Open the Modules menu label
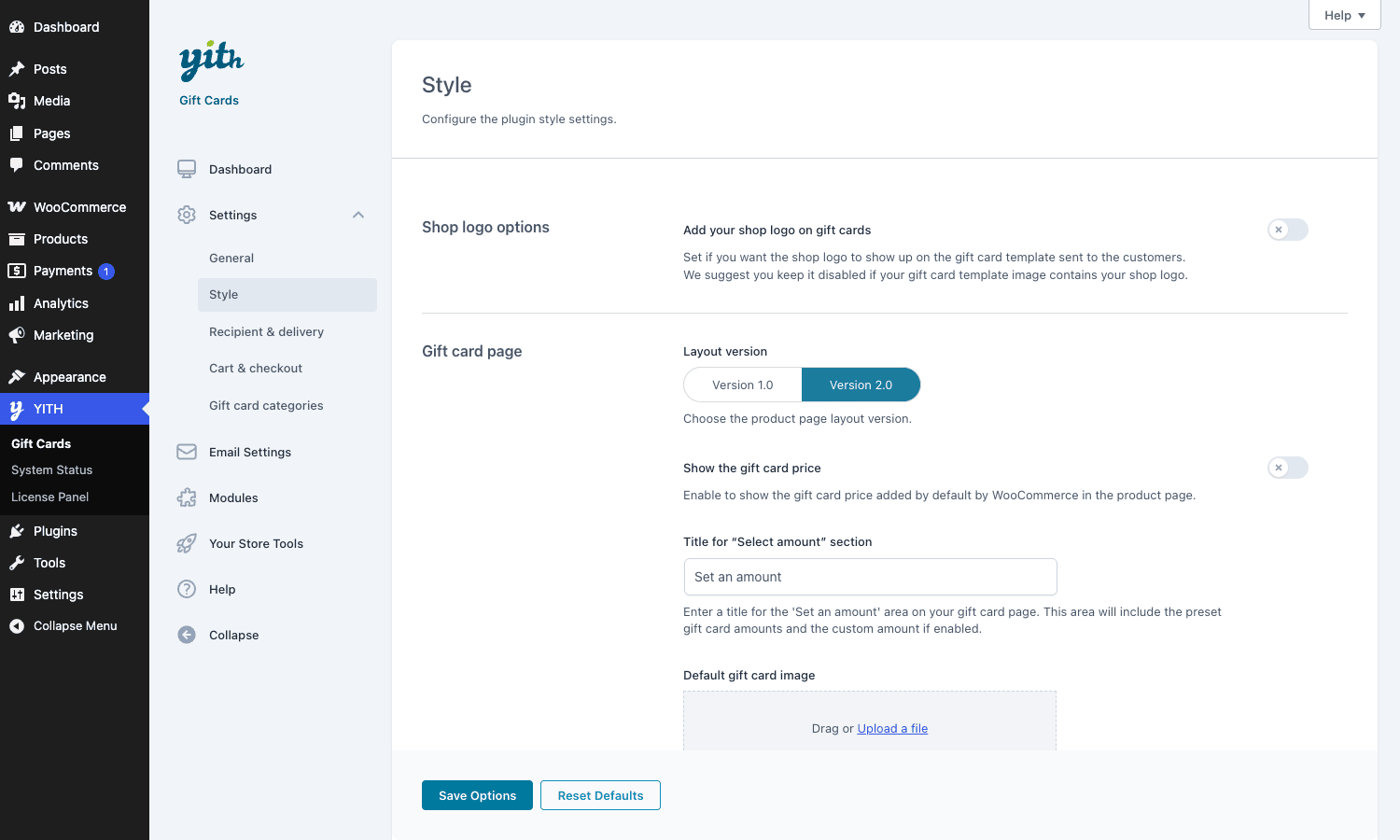The image size is (1400, 840). (x=233, y=497)
